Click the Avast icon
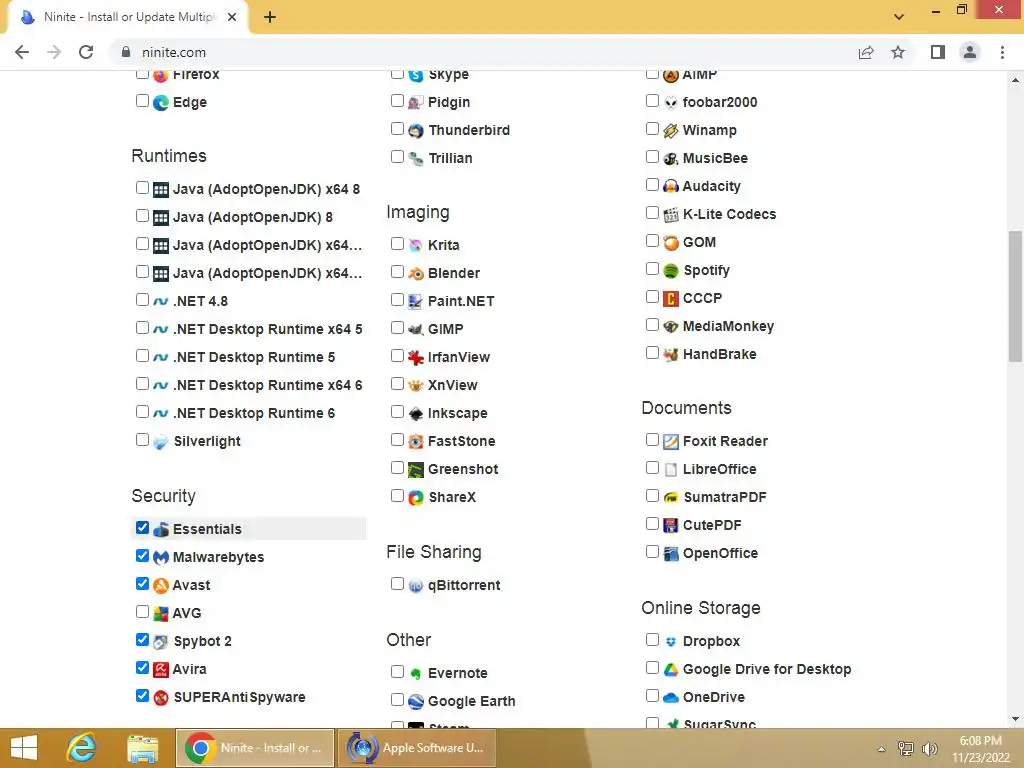1024x768 pixels. point(161,586)
